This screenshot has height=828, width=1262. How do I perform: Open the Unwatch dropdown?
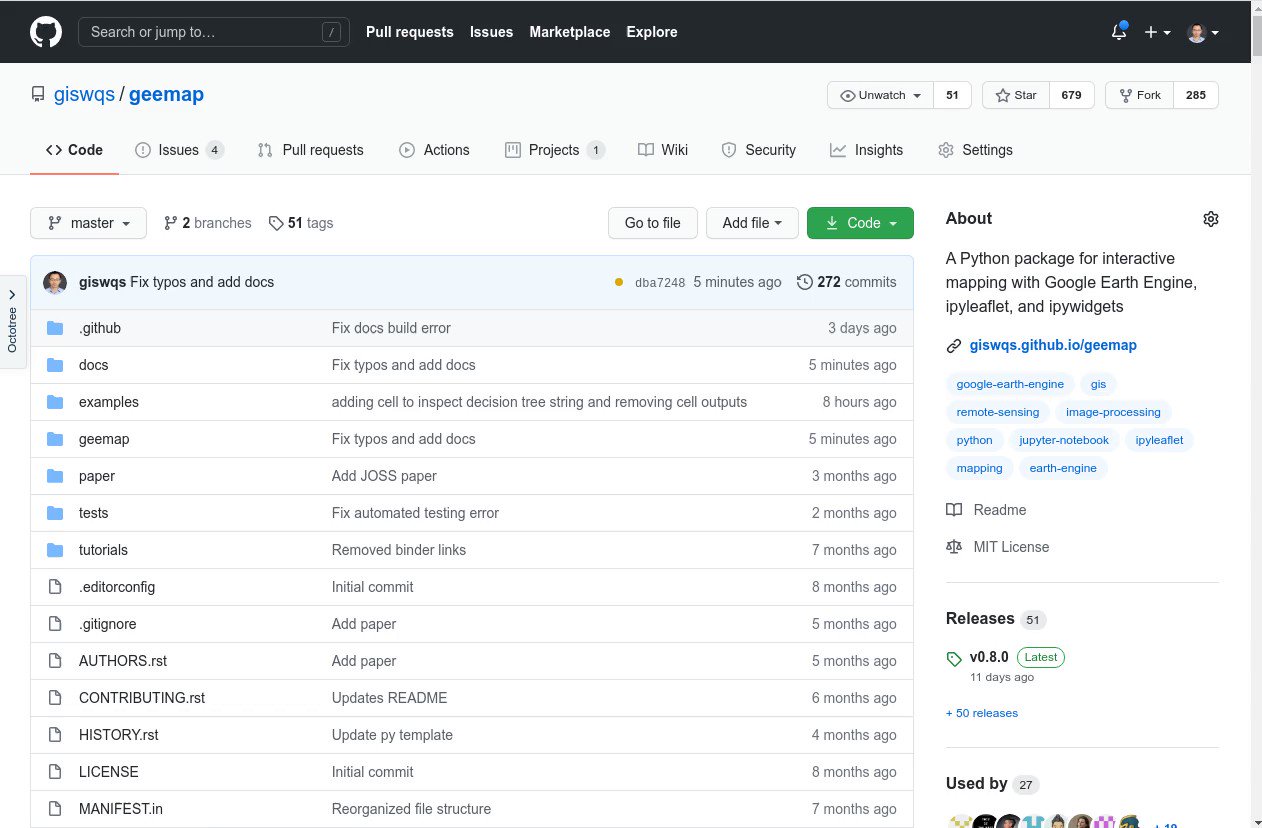(x=880, y=95)
